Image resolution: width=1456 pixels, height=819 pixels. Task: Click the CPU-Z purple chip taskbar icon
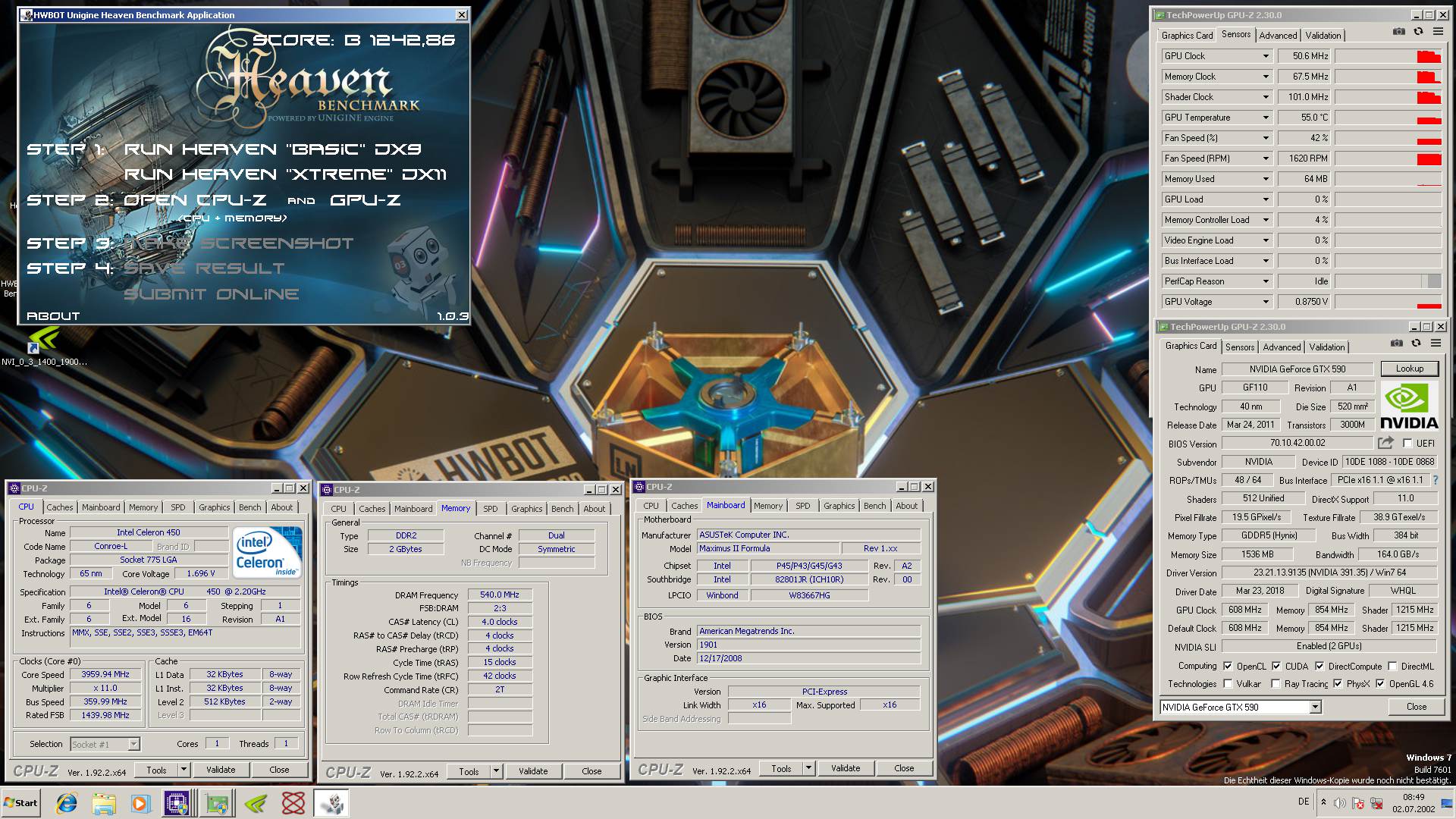[177, 803]
